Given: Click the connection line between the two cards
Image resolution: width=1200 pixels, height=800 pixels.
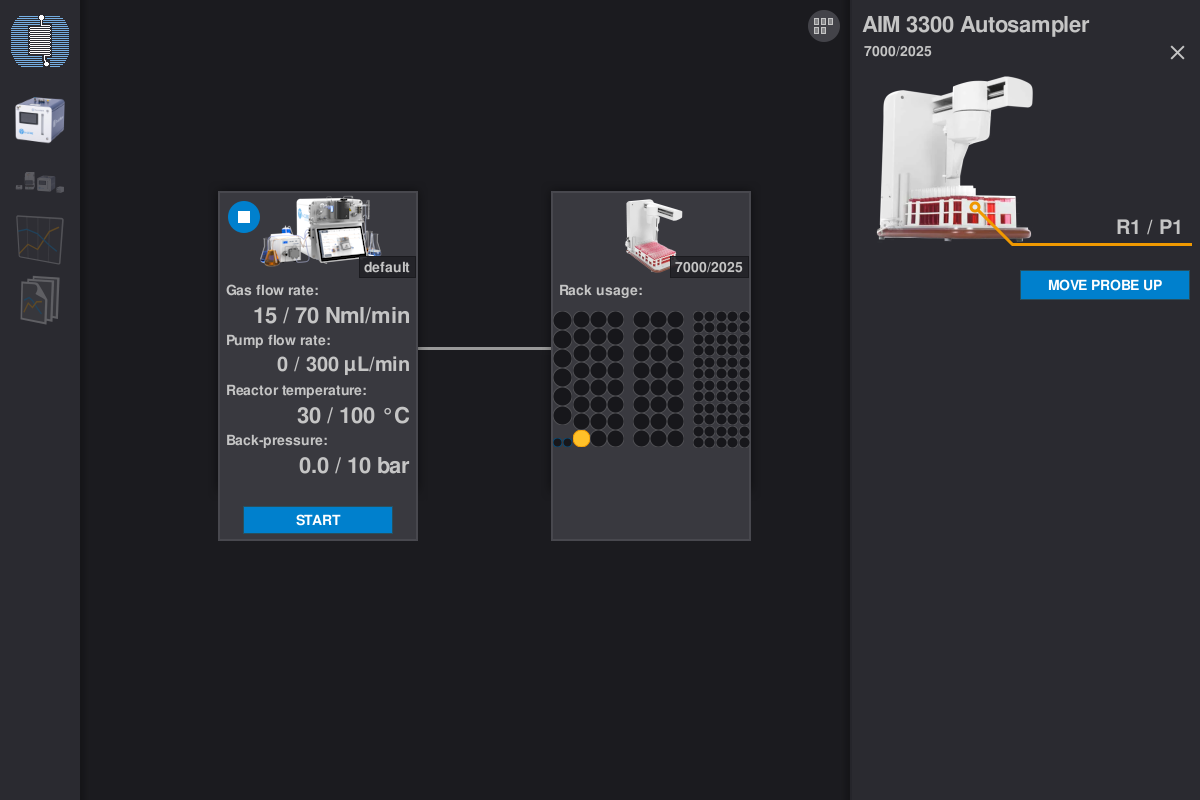Looking at the screenshot, I should (484, 348).
